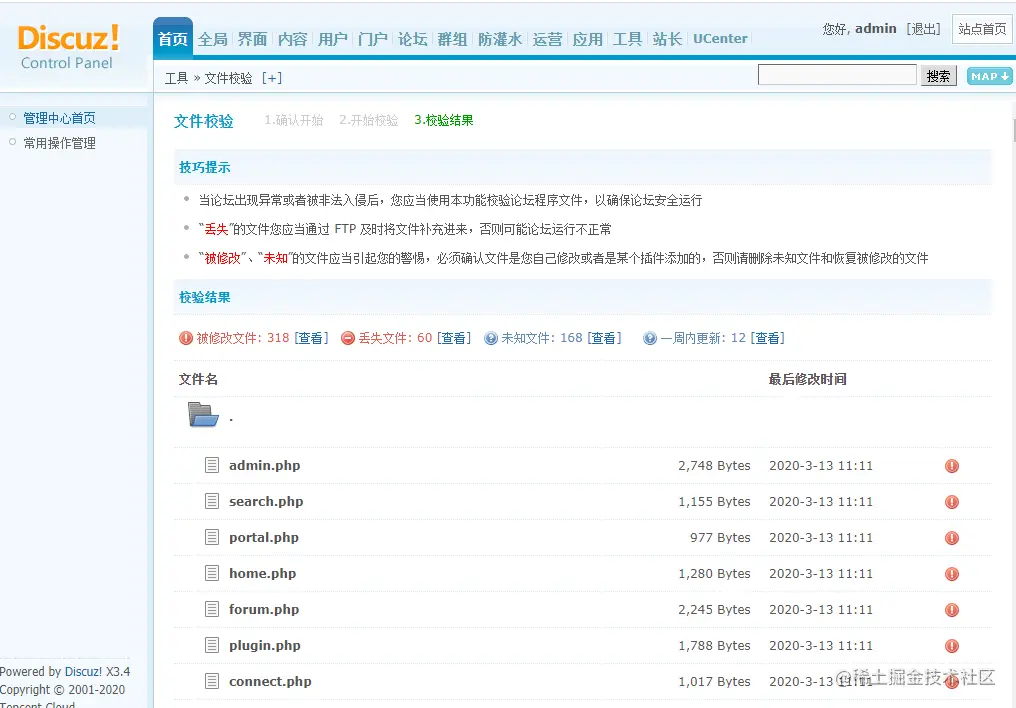
Task: Click the modified-file warning icon for admin.php
Action: pos(951,466)
